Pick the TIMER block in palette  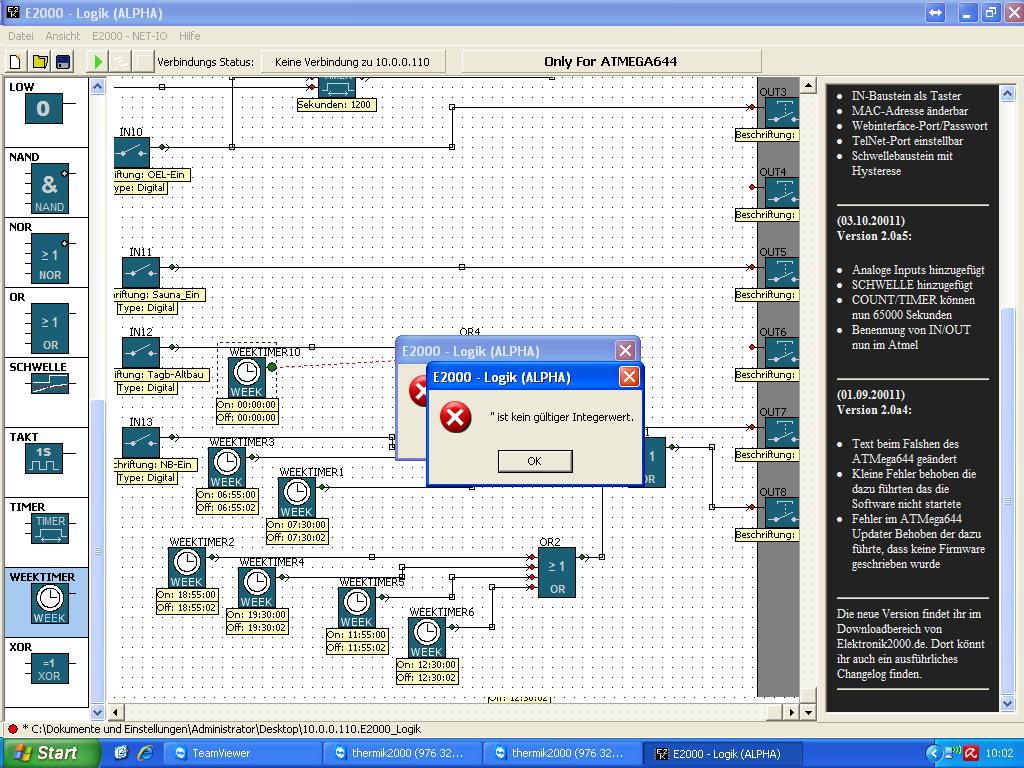(50, 528)
